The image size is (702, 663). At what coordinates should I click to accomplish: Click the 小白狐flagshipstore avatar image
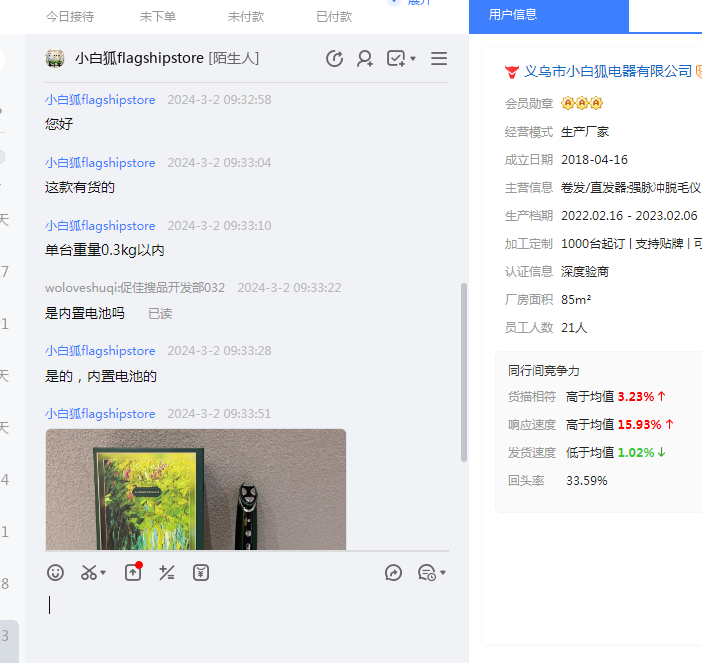click(55, 59)
